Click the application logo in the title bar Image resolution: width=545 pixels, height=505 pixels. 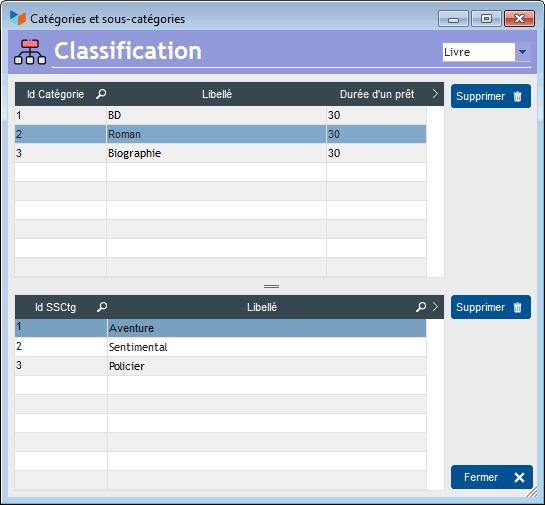(18, 18)
